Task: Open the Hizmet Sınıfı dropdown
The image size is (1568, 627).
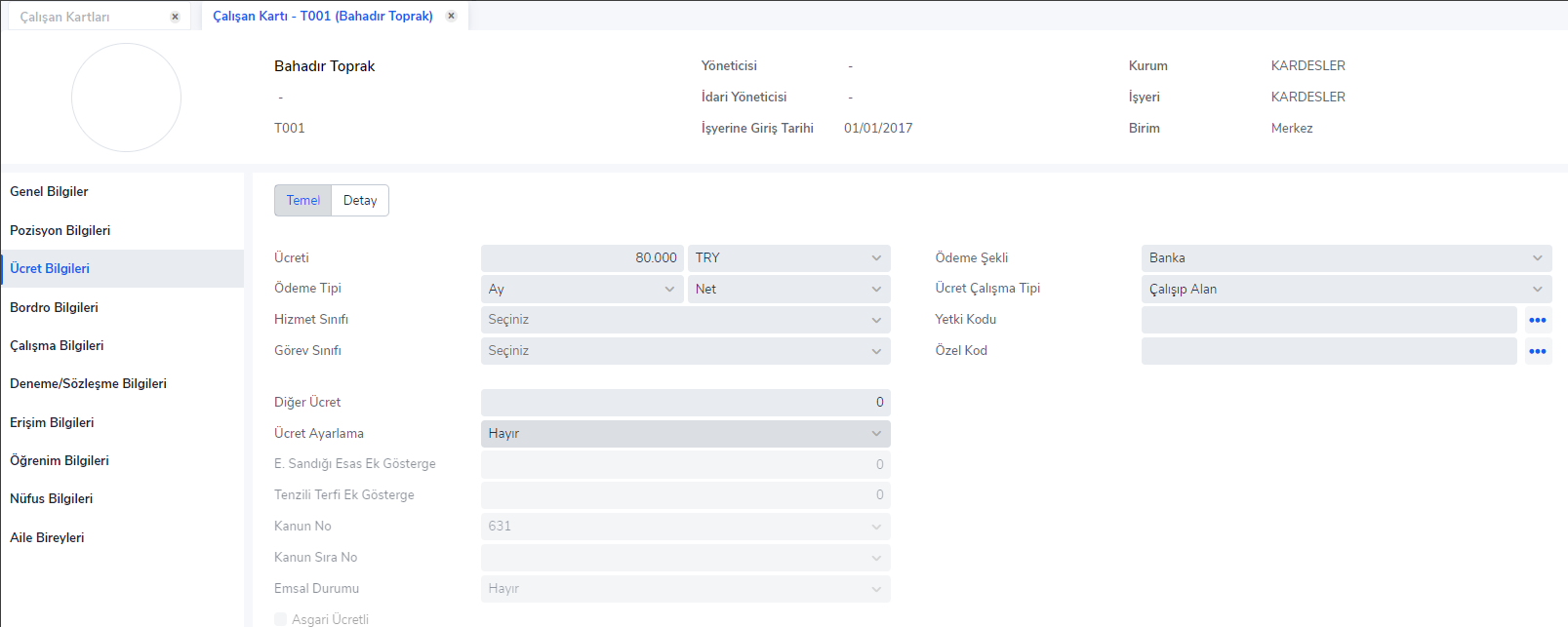Action: pos(685,320)
